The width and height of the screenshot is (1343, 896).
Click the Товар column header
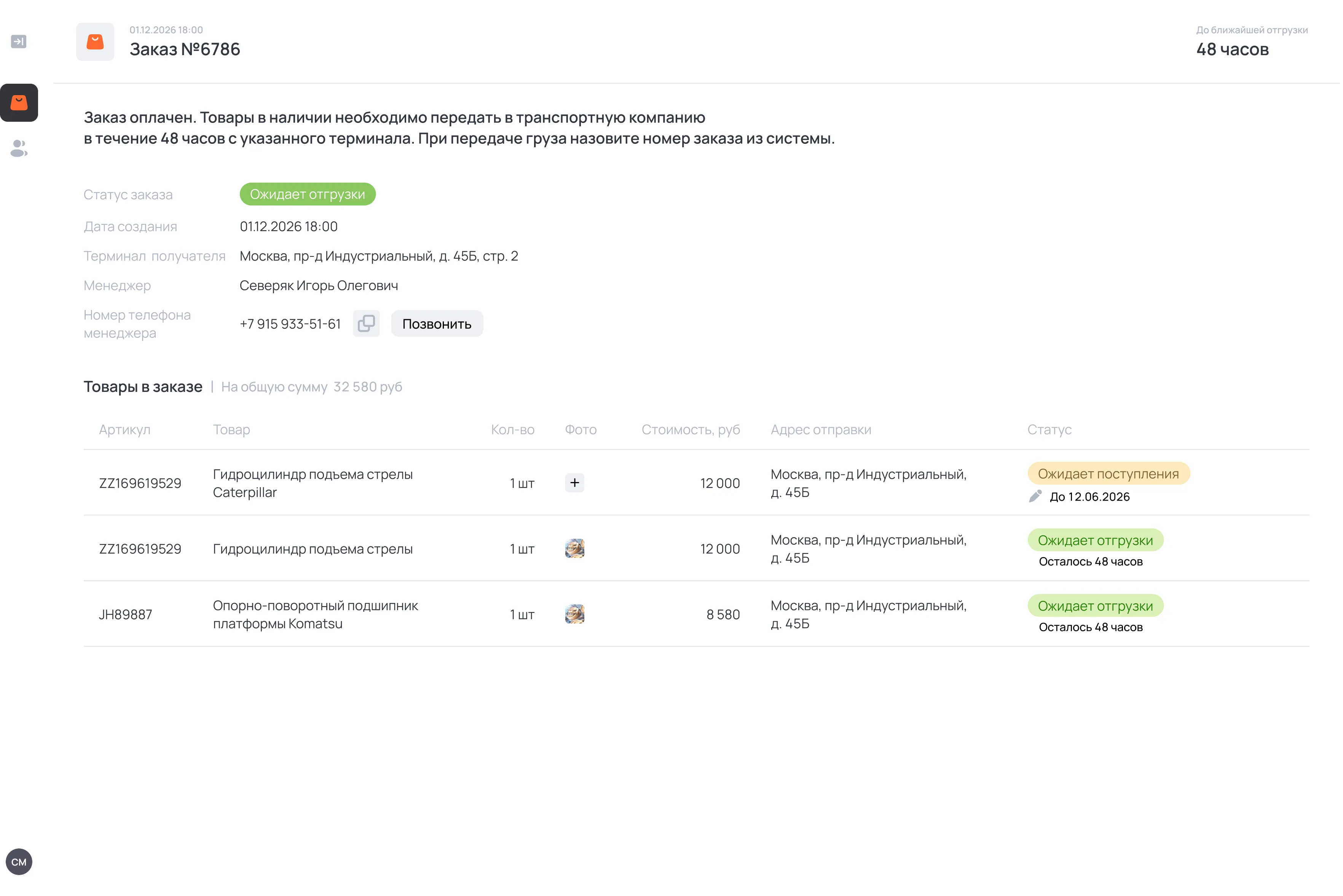[231, 430]
